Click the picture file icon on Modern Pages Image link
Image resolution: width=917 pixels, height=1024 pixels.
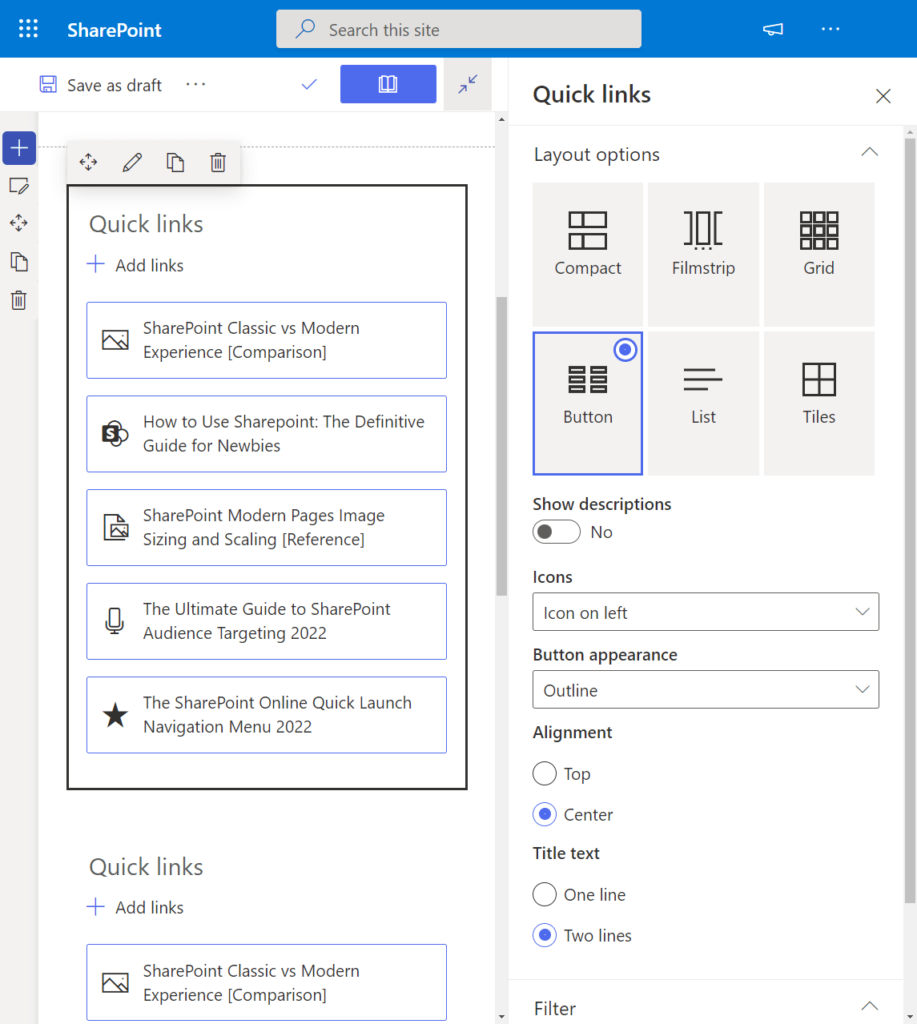point(116,527)
